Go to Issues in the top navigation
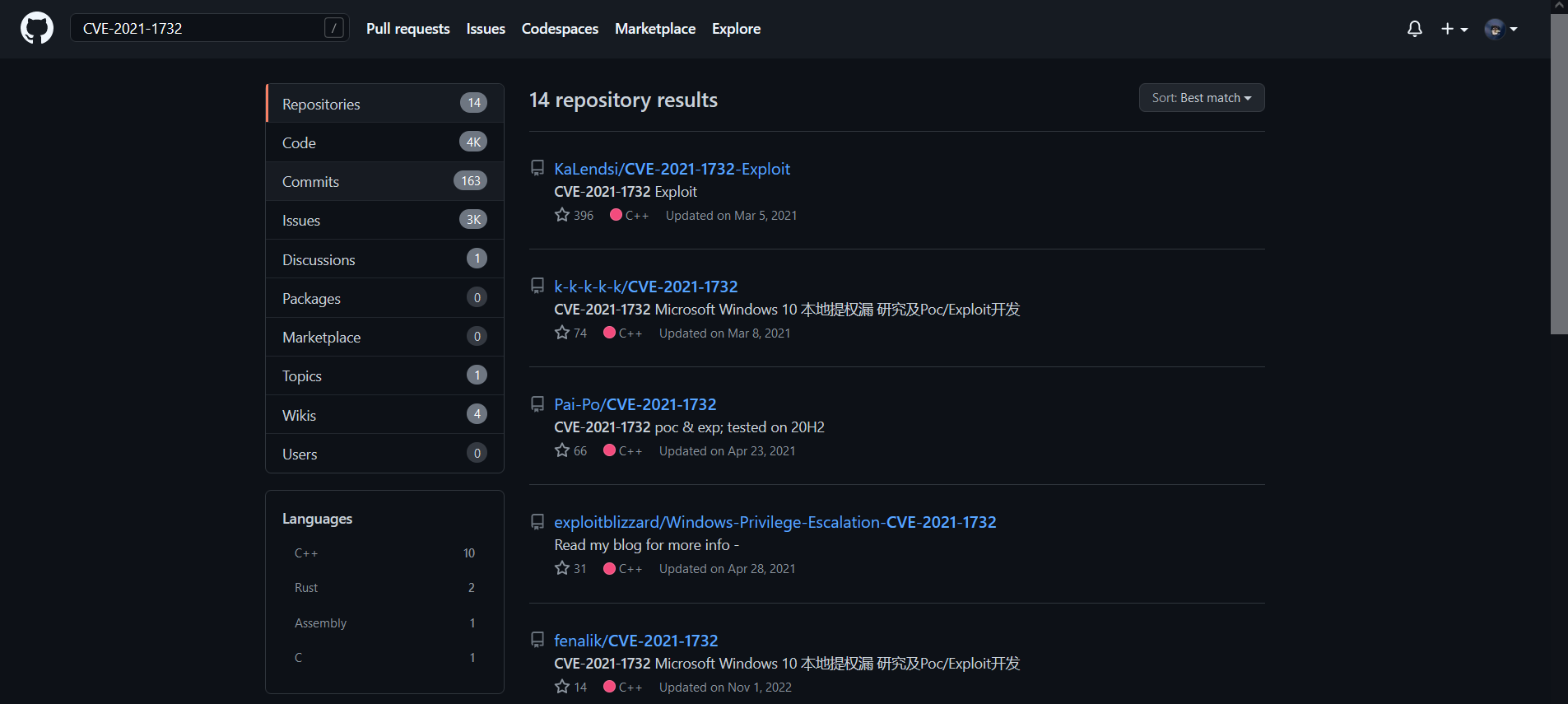The width and height of the screenshot is (1568, 704). [x=486, y=29]
